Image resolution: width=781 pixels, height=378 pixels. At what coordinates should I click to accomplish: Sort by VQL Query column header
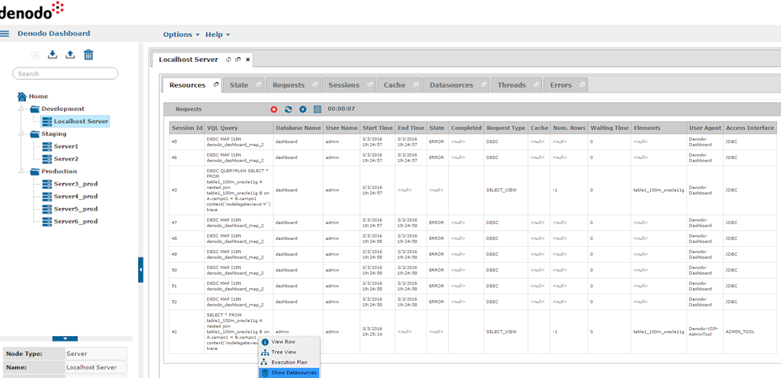click(239, 128)
